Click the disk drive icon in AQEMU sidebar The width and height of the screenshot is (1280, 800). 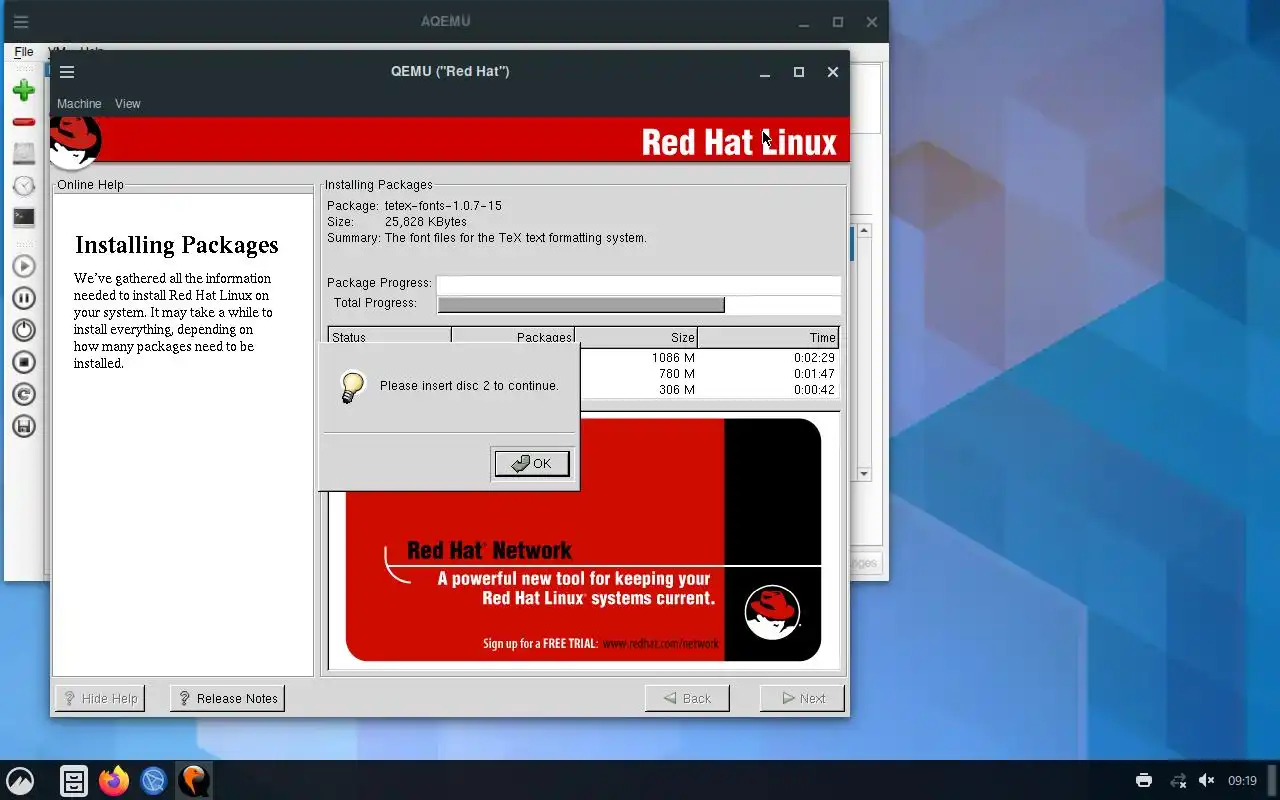pos(24,153)
